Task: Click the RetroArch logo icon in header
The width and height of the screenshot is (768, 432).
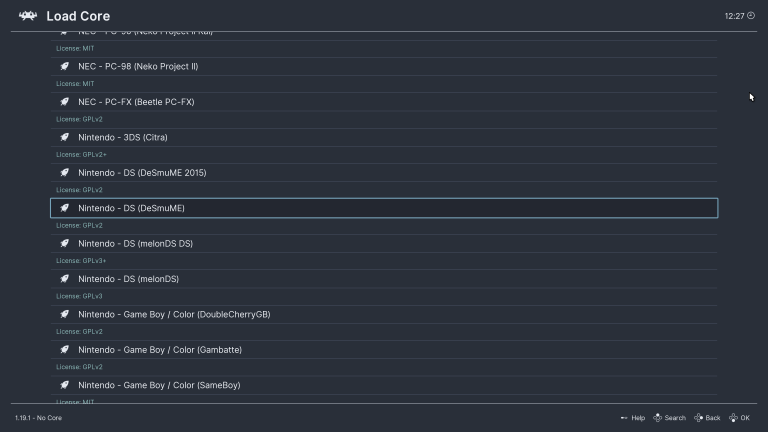Action: coord(28,16)
